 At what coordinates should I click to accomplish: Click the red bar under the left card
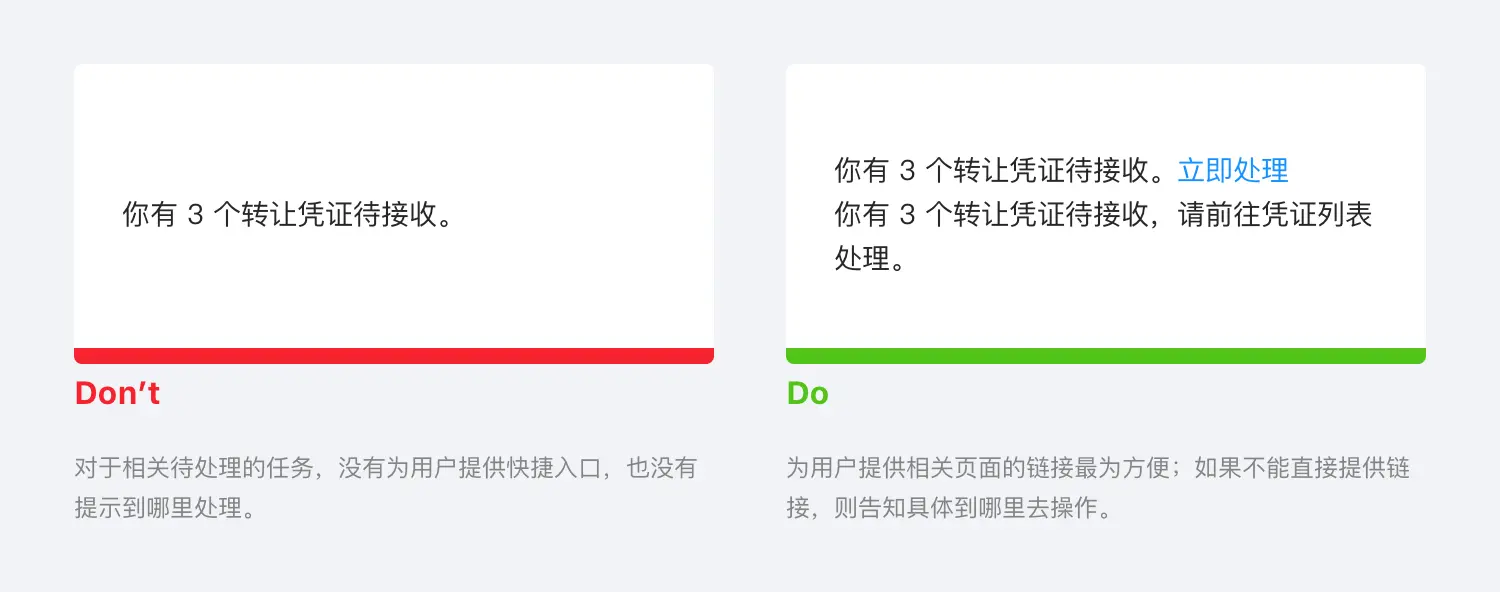click(394, 356)
